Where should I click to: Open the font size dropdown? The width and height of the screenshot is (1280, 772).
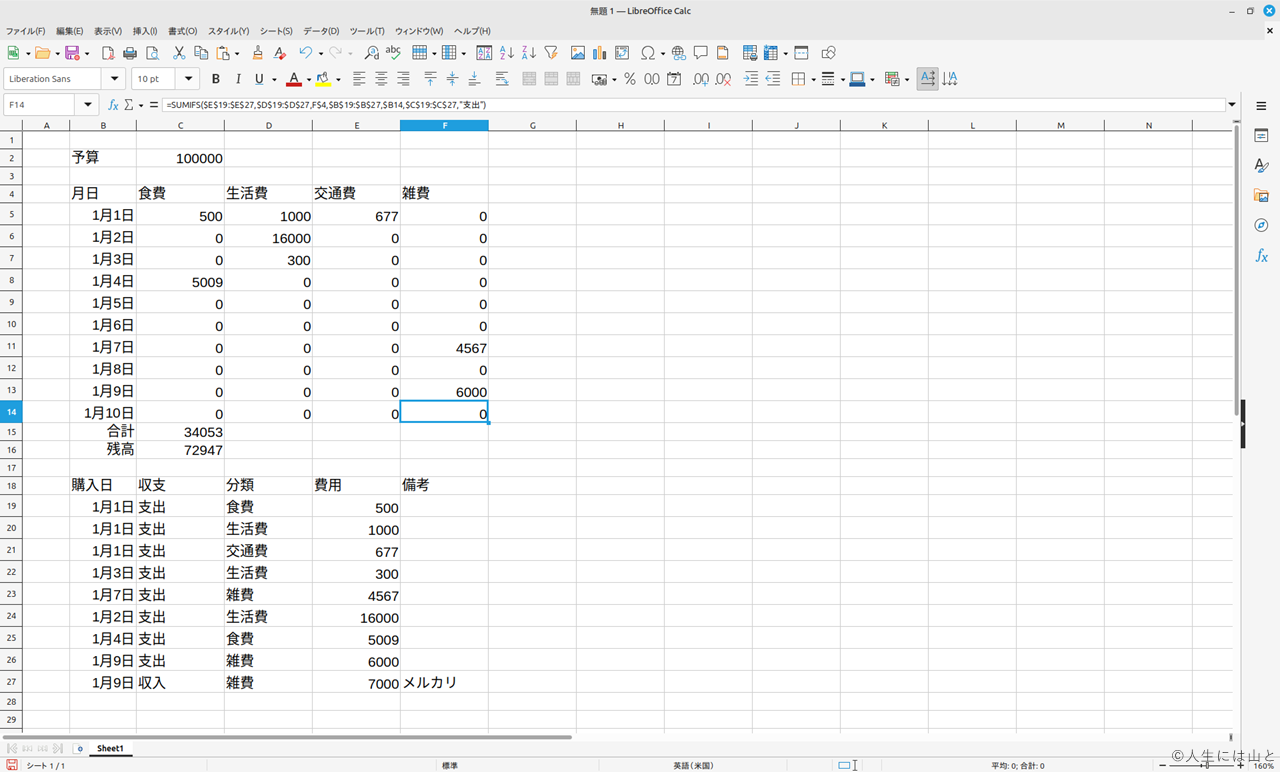point(188,79)
